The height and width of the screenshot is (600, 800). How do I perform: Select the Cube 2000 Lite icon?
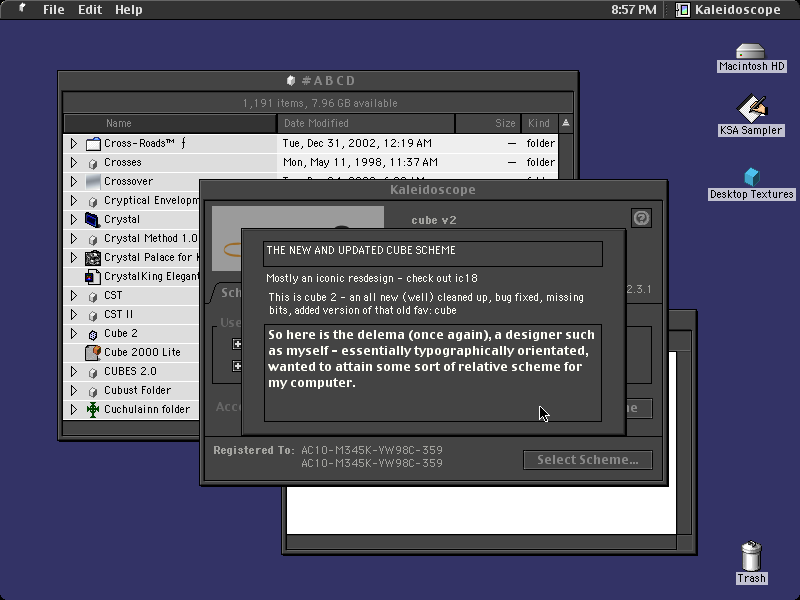pos(93,353)
